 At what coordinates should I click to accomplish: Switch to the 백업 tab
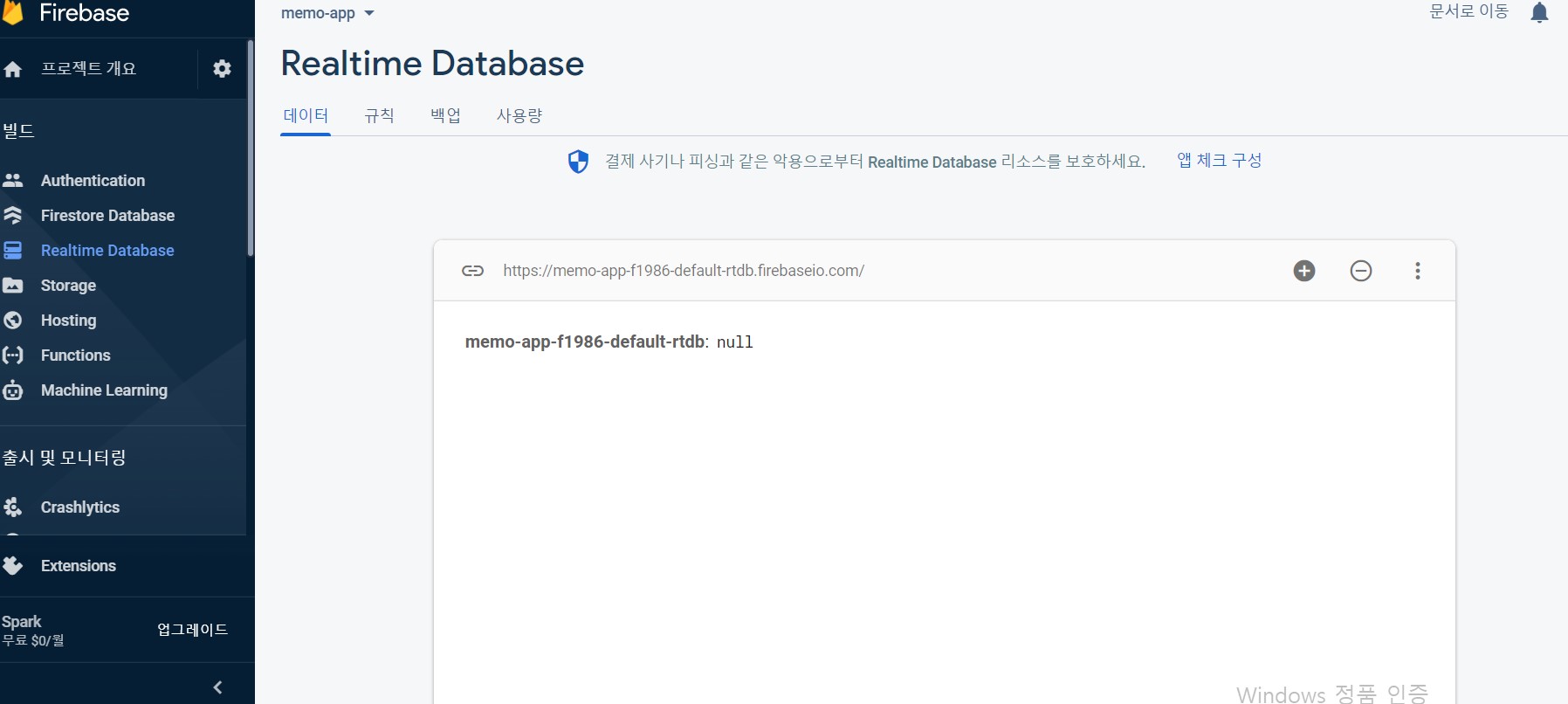click(445, 115)
